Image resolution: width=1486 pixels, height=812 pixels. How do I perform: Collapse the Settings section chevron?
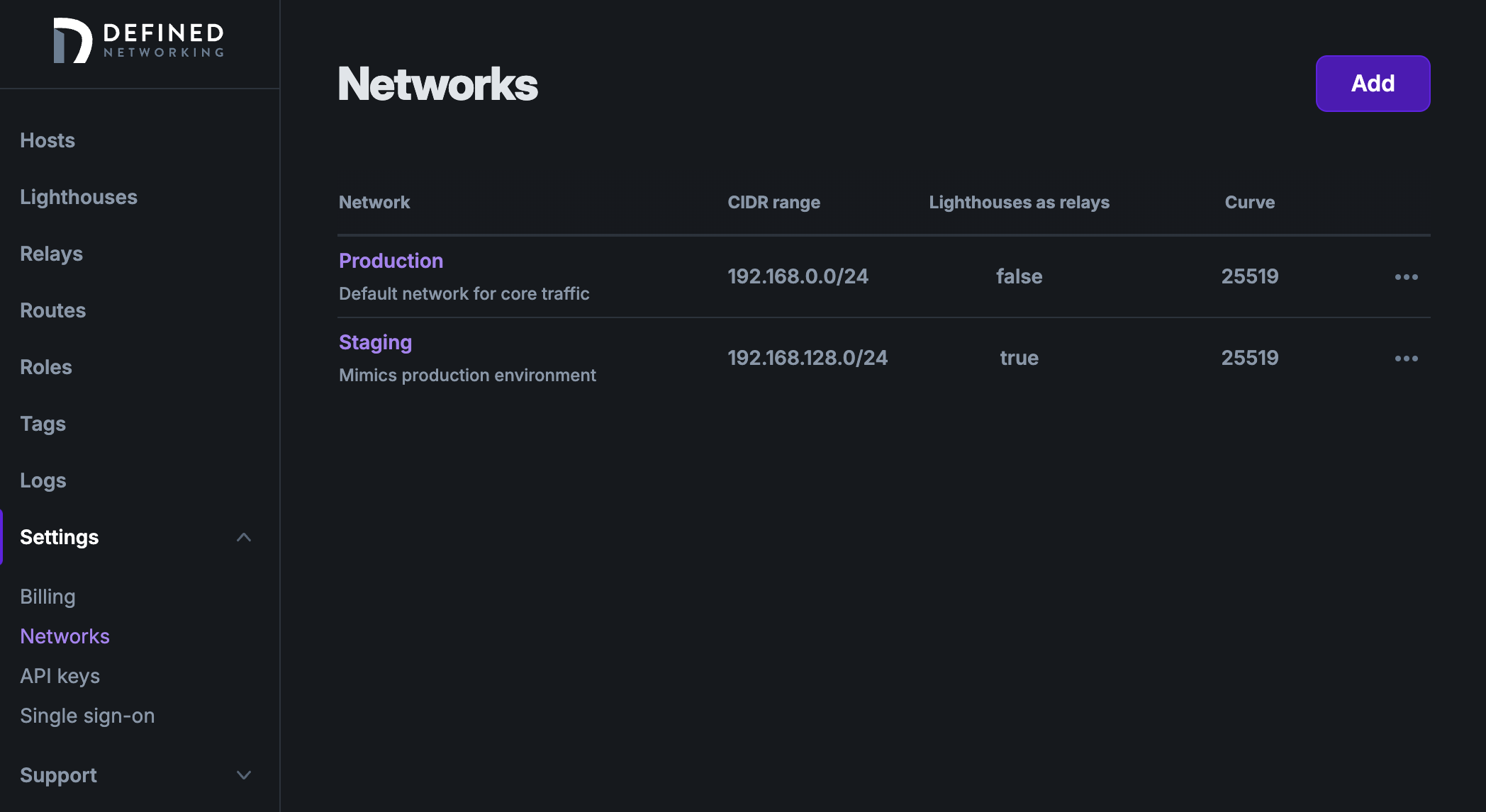pyautogui.click(x=245, y=537)
